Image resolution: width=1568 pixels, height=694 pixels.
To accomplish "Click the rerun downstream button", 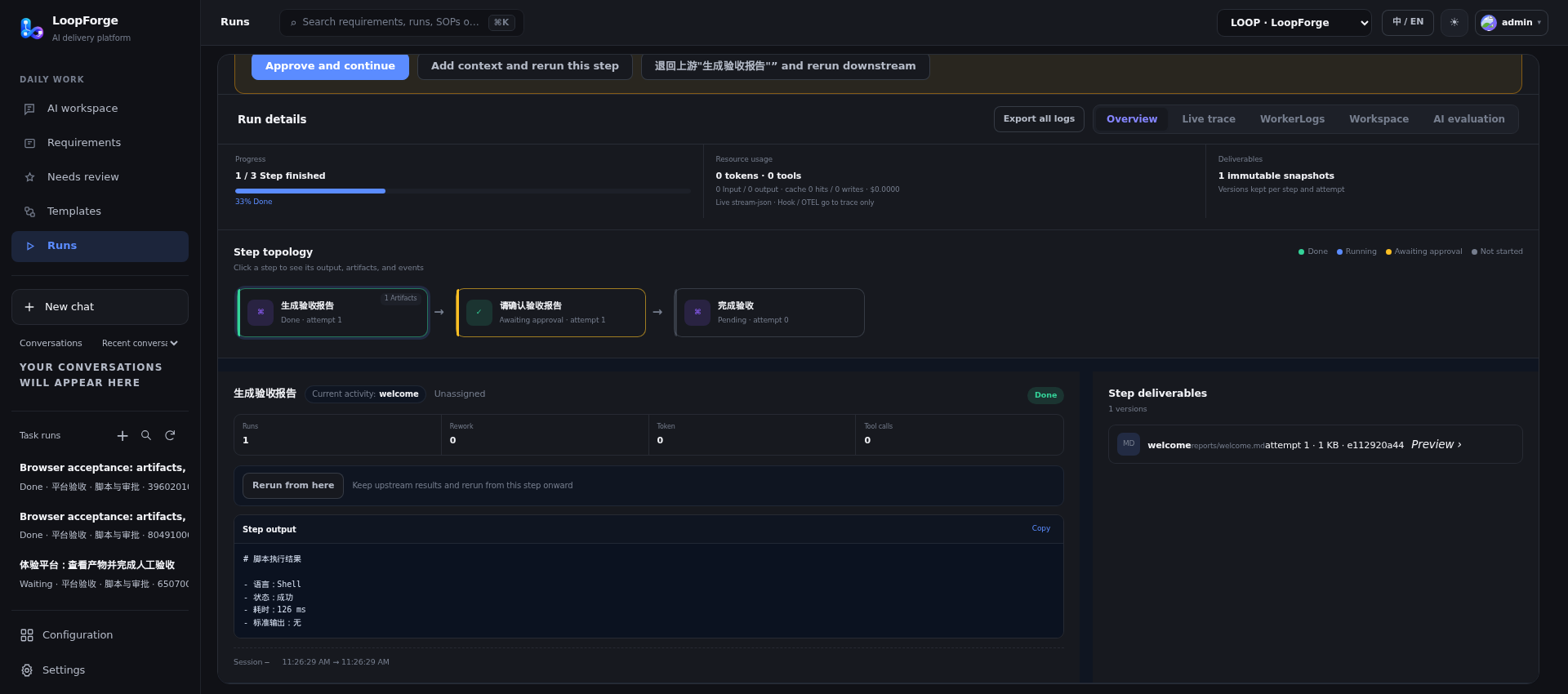I will (x=785, y=66).
